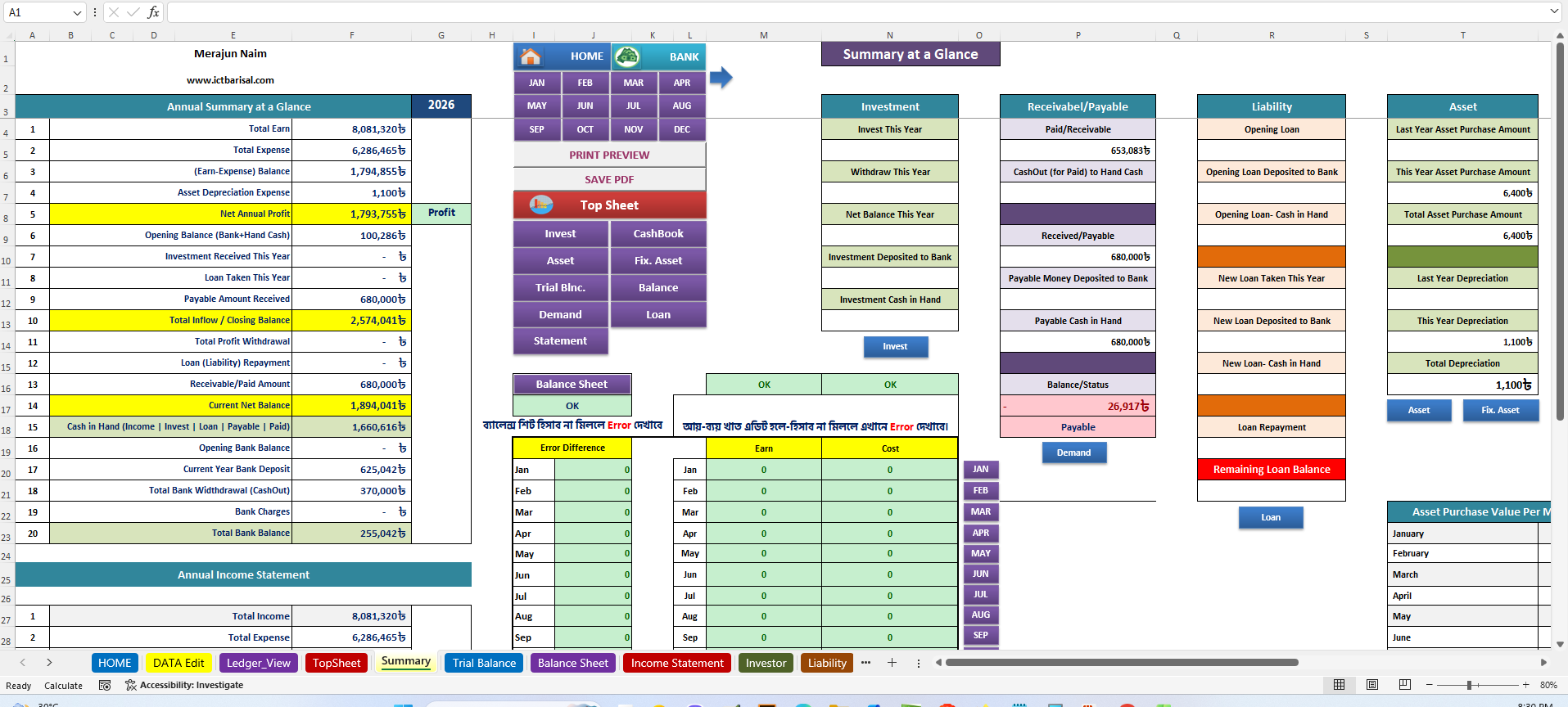Screen dimensions: 1568x707
Task: Click the accessibility investigate icon
Action: [130, 685]
